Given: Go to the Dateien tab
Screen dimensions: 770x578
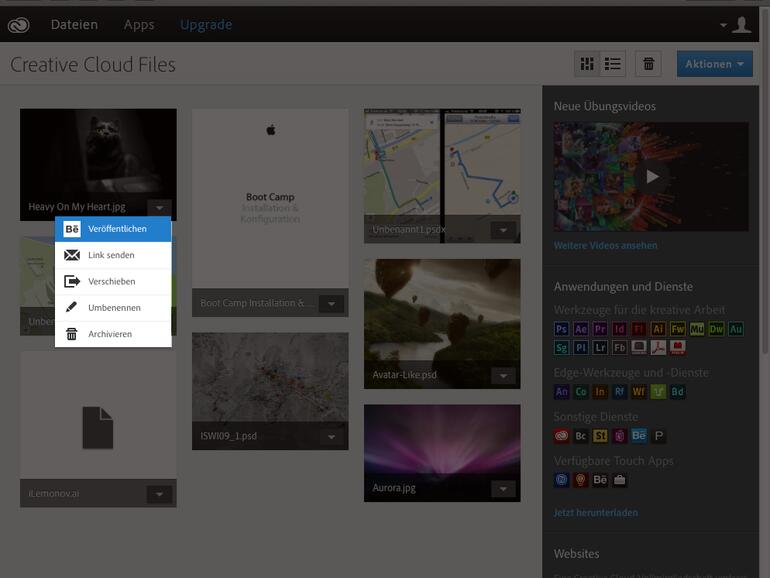Looking at the screenshot, I should [x=74, y=25].
